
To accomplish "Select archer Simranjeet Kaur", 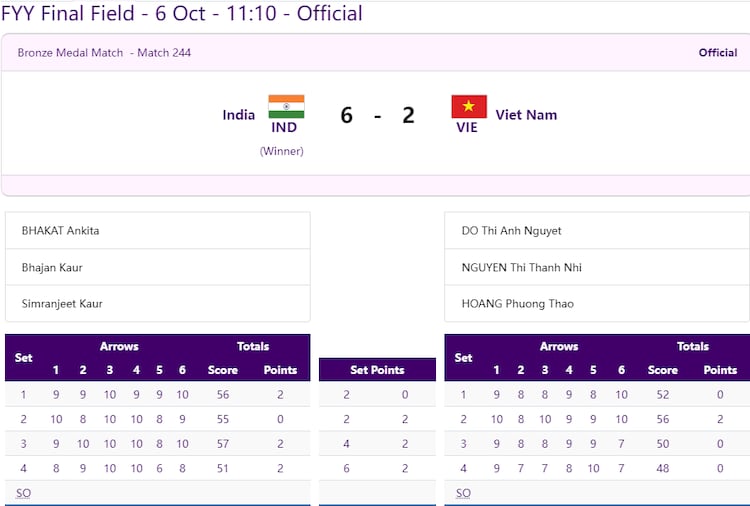I will pyautogui.click(x=62, y=304).
